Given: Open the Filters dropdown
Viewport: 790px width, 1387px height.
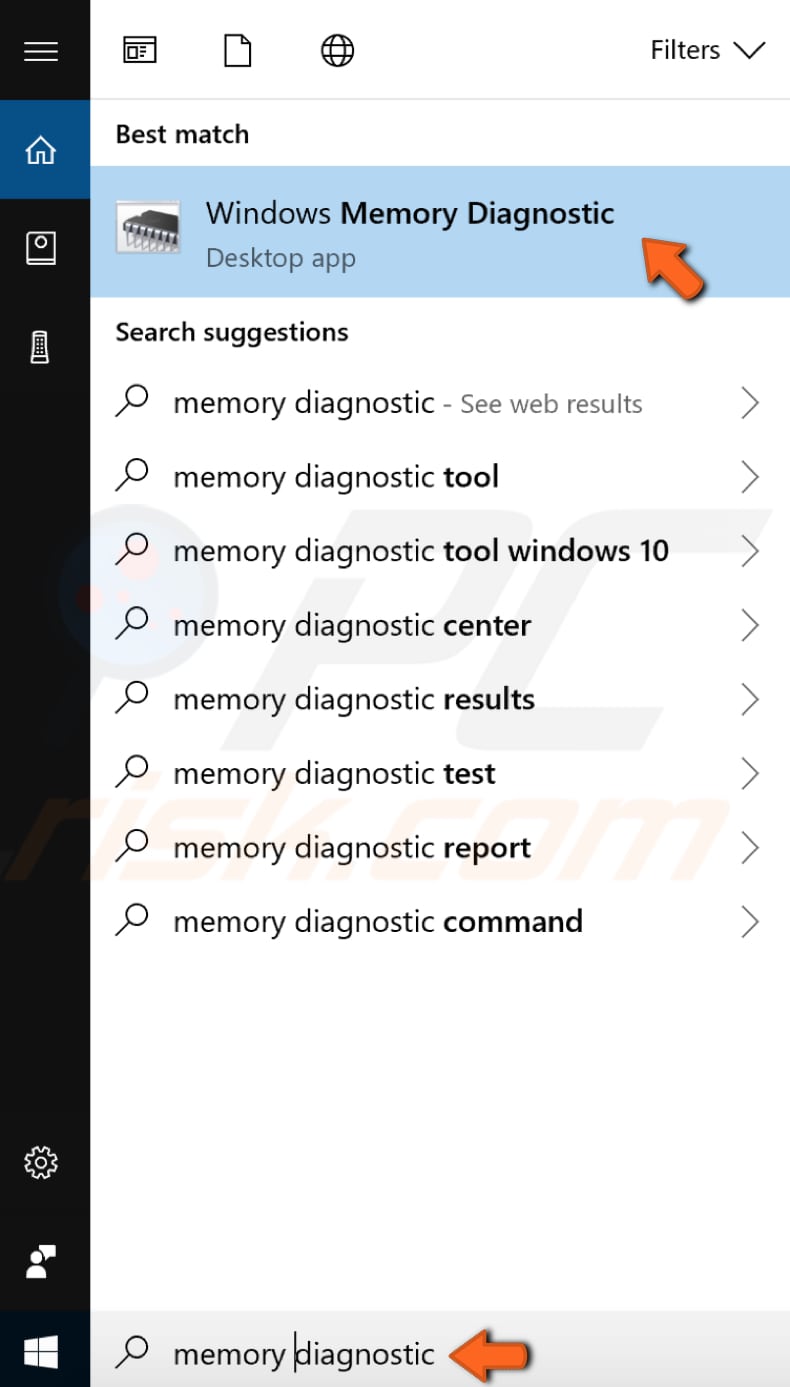Looking at the screenshot, I should pos(707,50).
